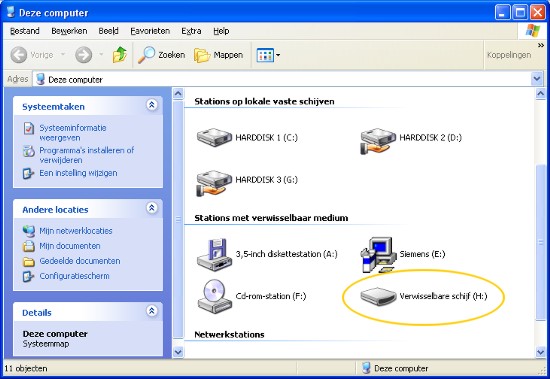Click the sidebar scrollbar up arrow

(178, 94)
